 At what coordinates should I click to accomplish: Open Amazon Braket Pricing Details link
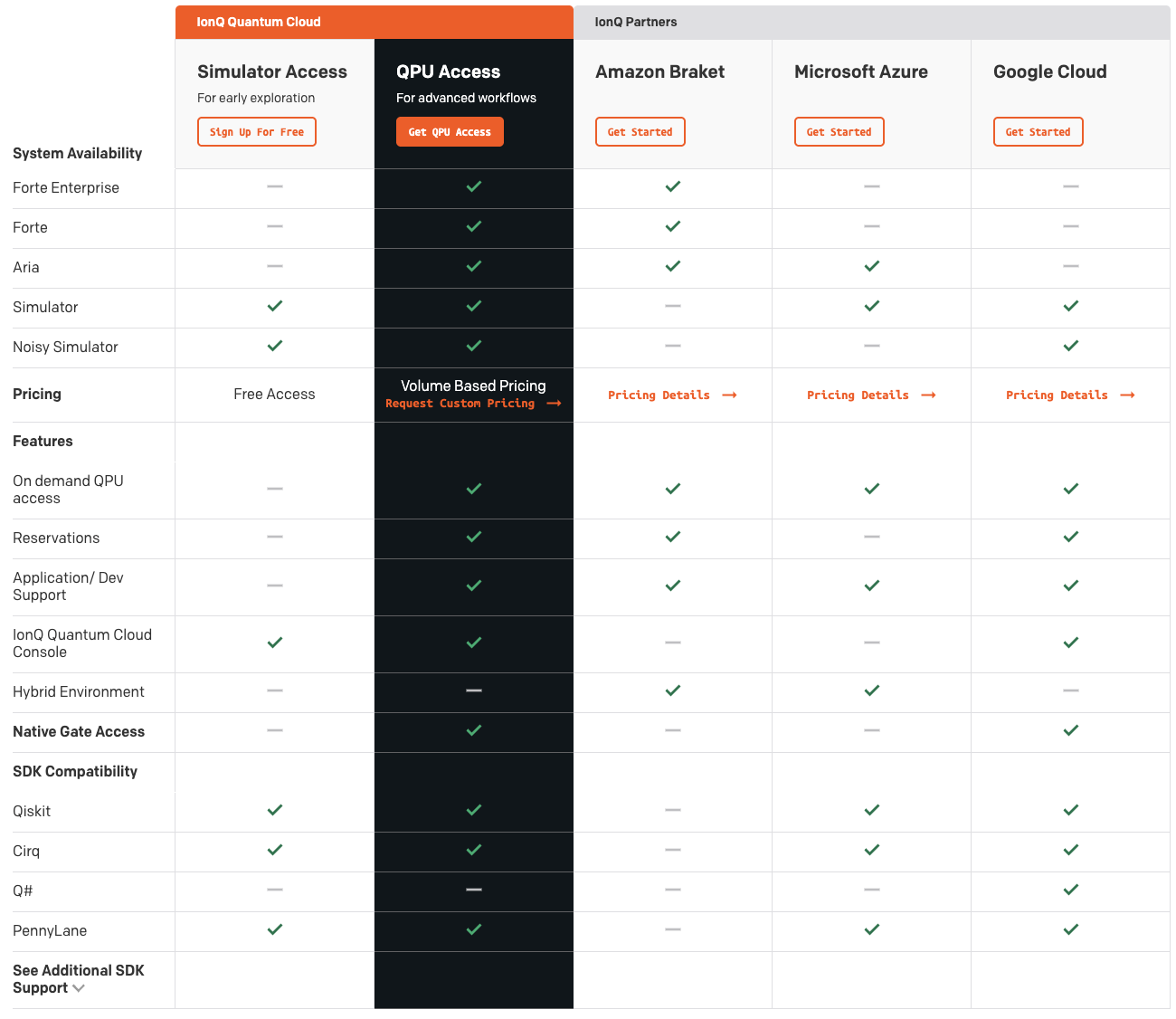671,395
